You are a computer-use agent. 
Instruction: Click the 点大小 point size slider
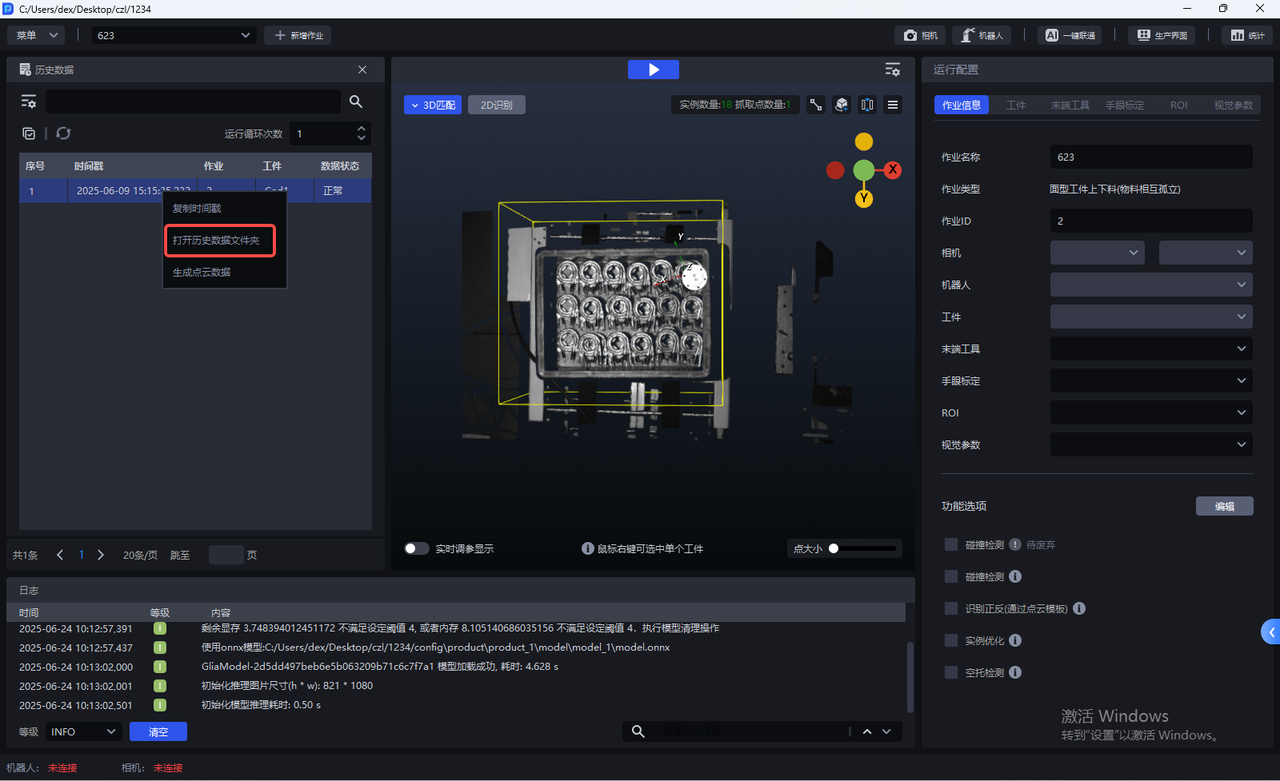tap(862, 548)
